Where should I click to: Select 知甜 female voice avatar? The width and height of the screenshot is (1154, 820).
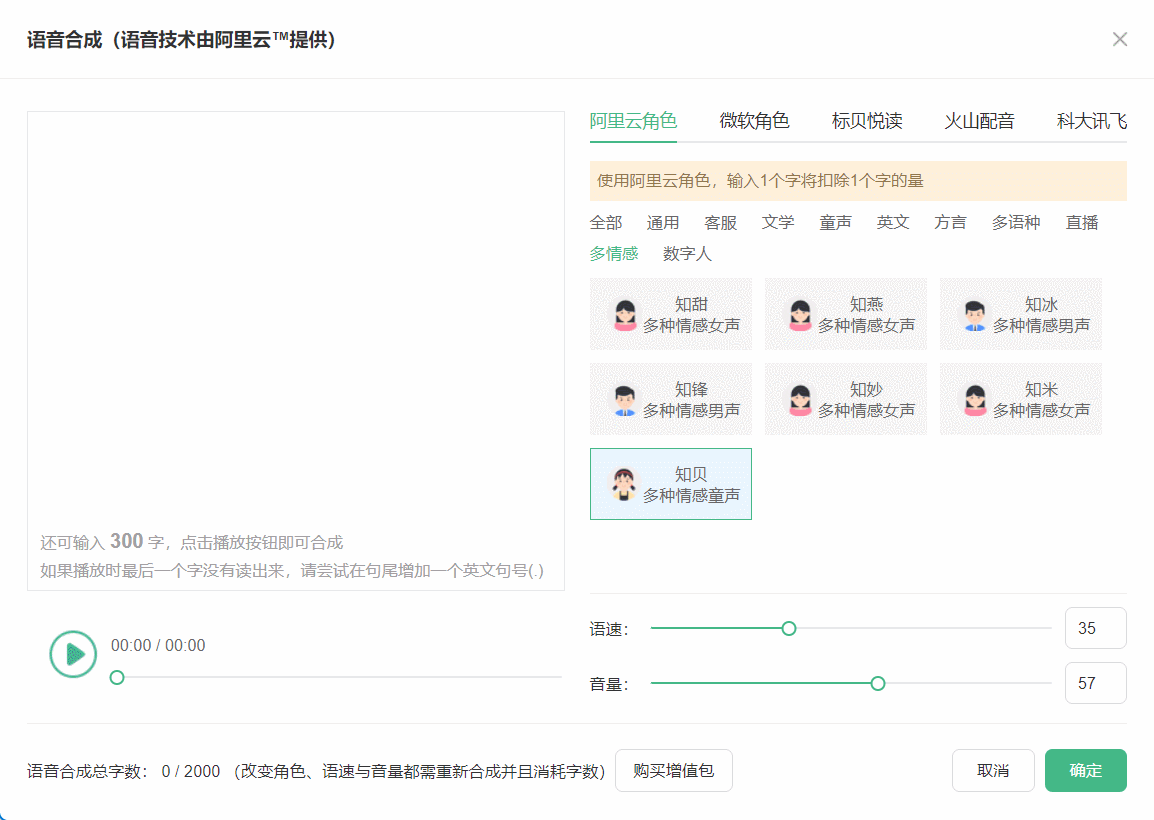tap(625, 315)
